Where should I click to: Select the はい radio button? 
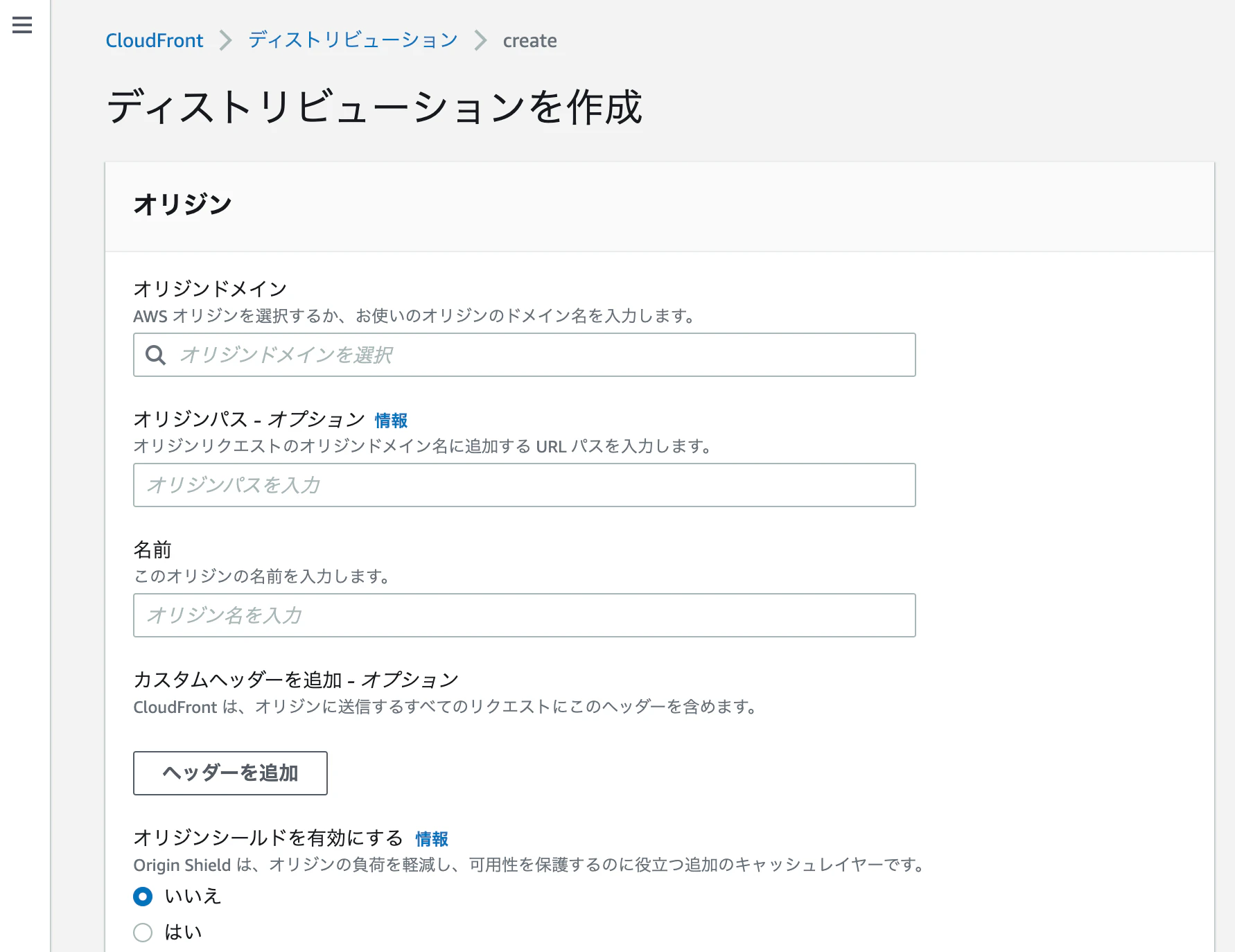click(x=143, y=933)
